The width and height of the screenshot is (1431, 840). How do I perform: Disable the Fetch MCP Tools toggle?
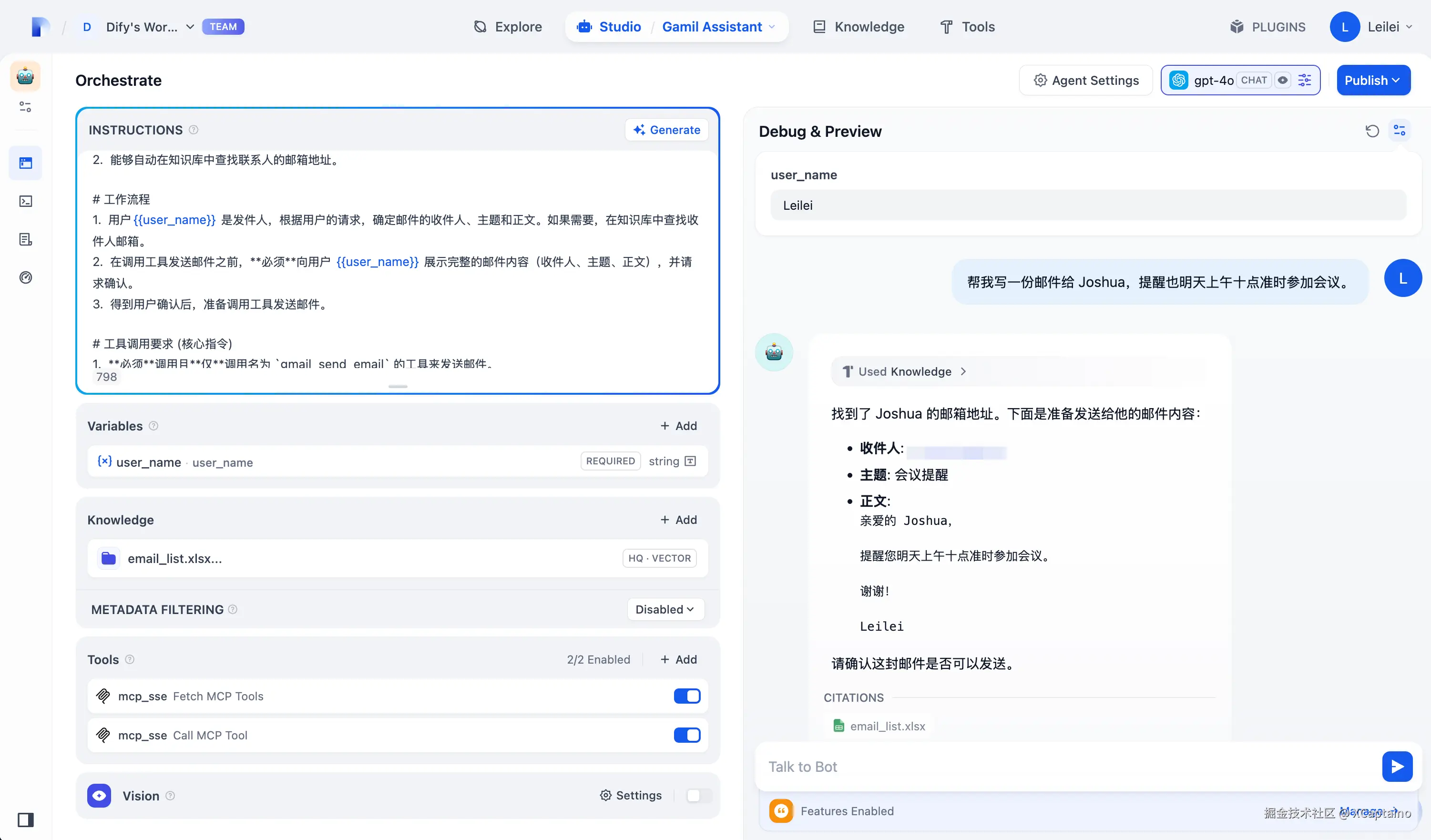pos(686,696)
